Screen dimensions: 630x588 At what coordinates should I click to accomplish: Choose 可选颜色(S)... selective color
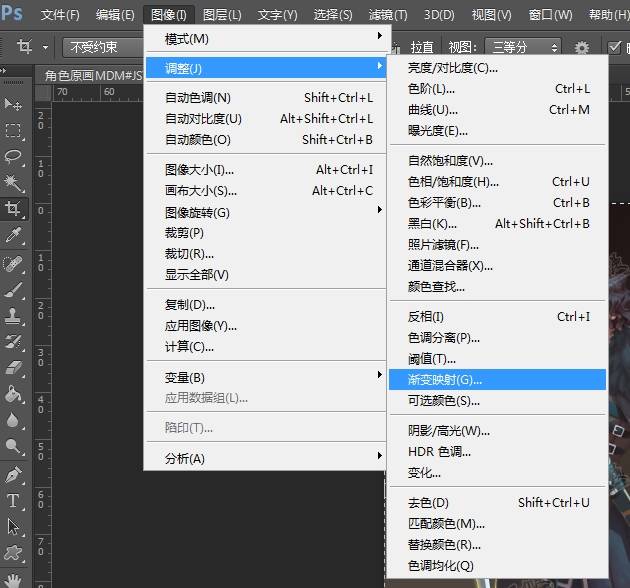497,400
